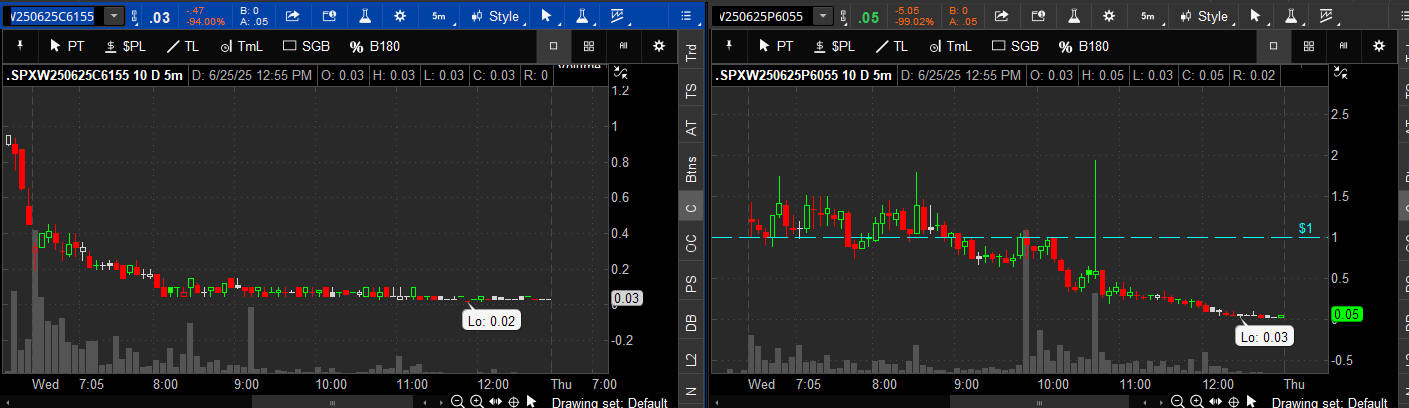Open symbol dropdown next to V250625C6155

[114, 16]
